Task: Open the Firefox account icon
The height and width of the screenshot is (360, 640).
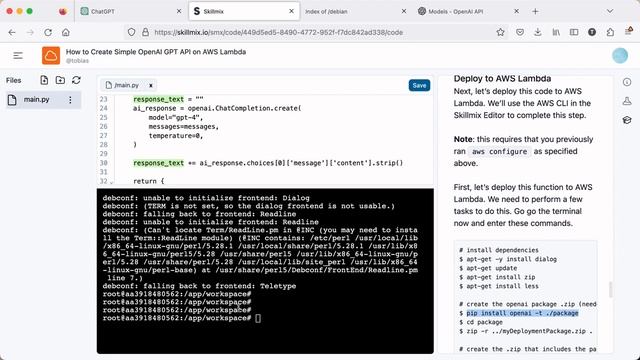Action: click(x=592, y=32)
